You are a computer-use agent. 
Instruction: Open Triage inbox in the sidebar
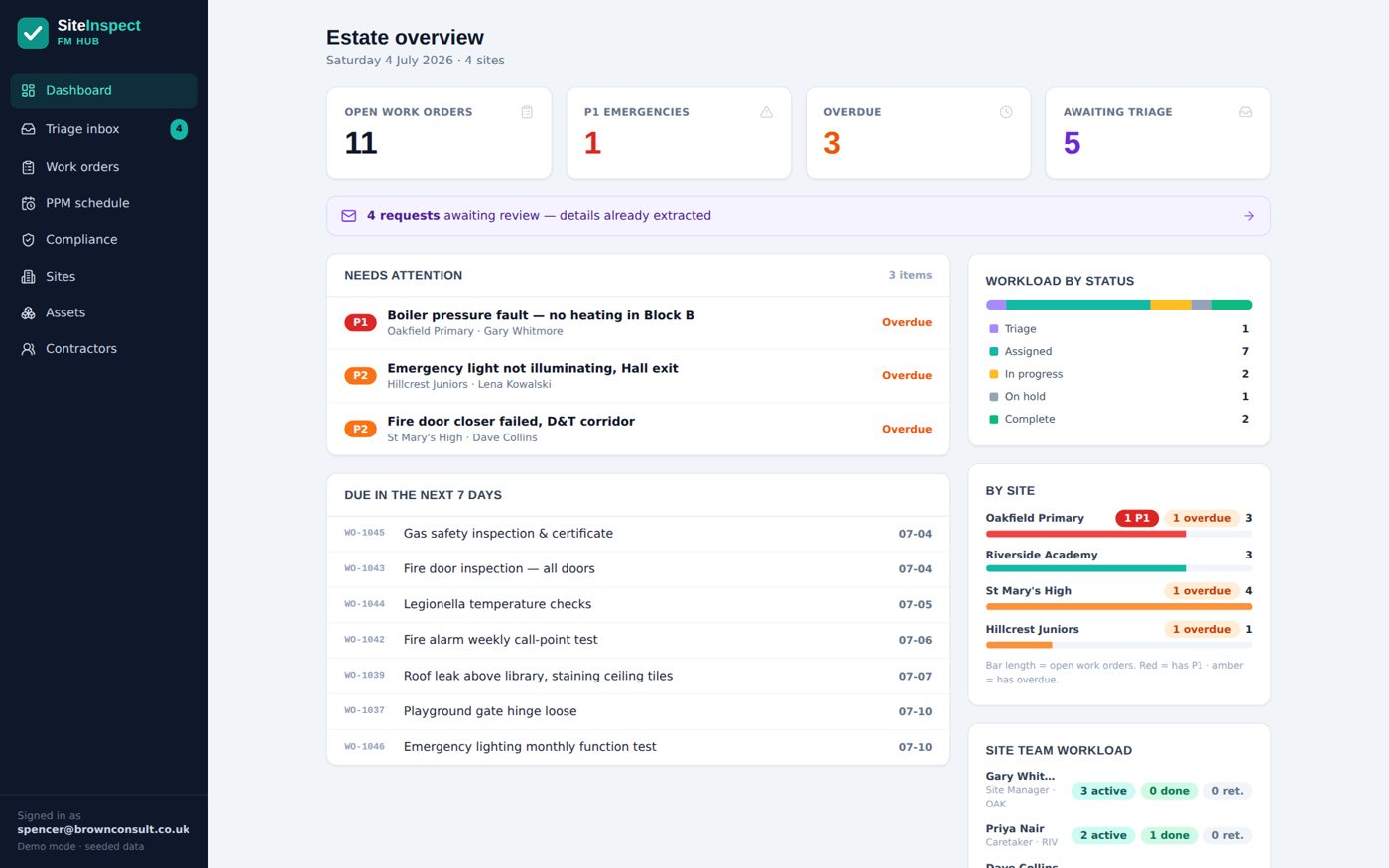[x=104, y=129]
